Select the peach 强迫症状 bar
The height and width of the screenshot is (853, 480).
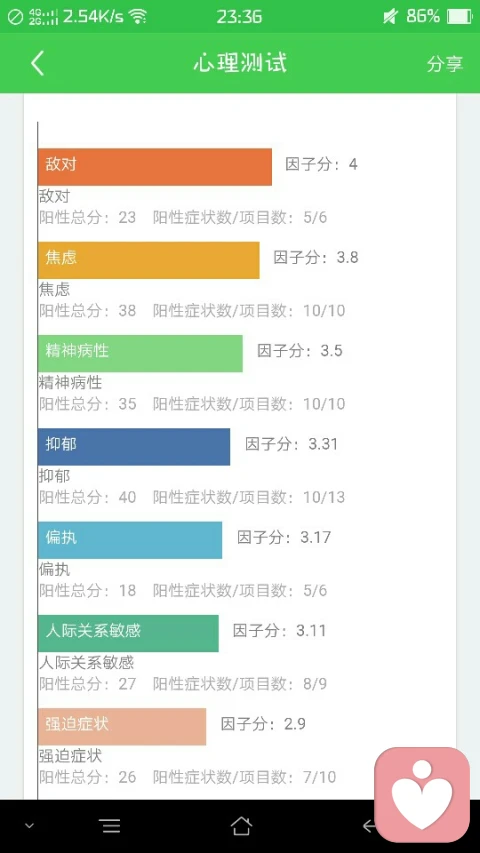pos(122,727)
